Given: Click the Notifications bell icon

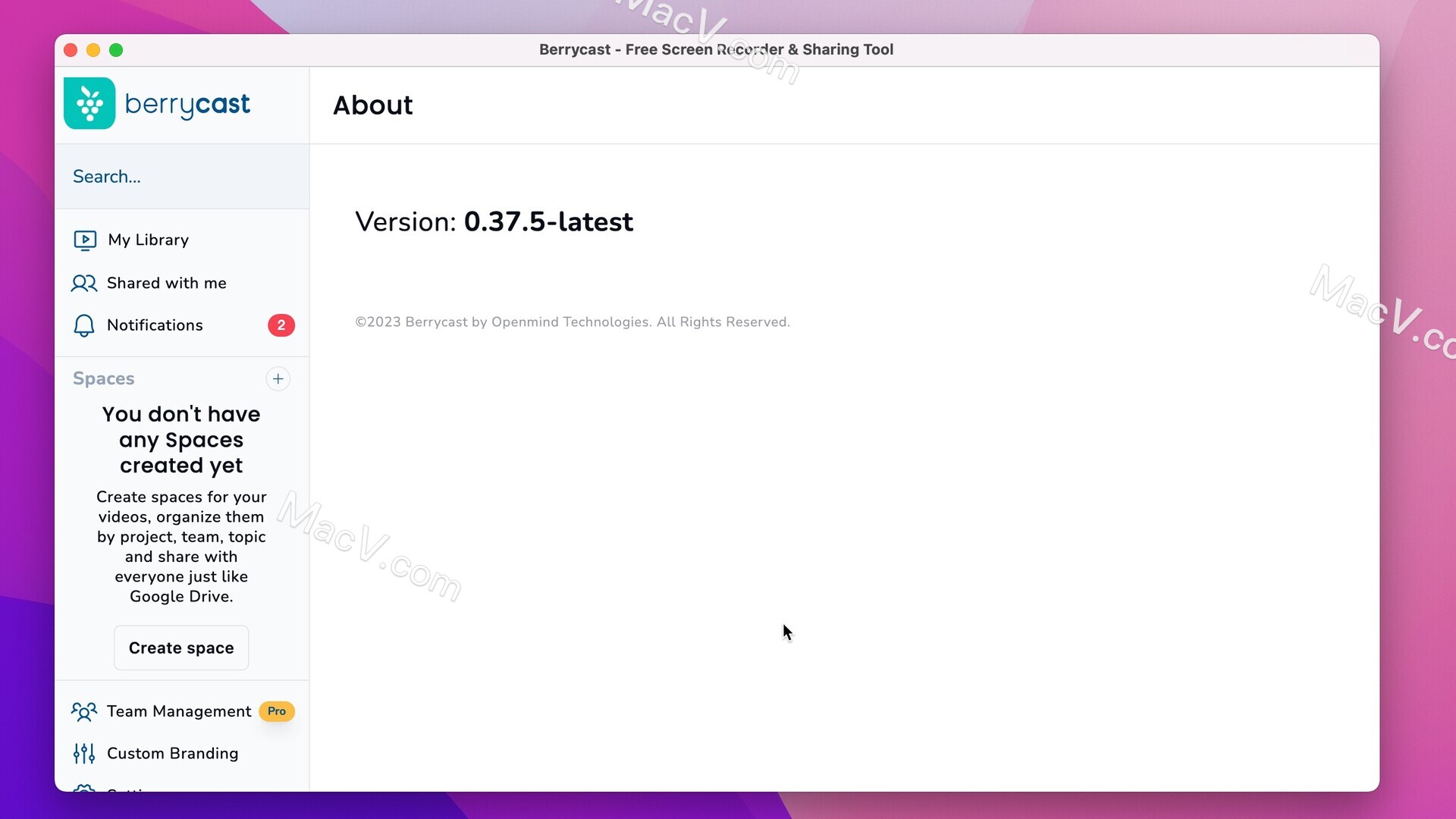Looking at the screenshot, I should 84,325.
